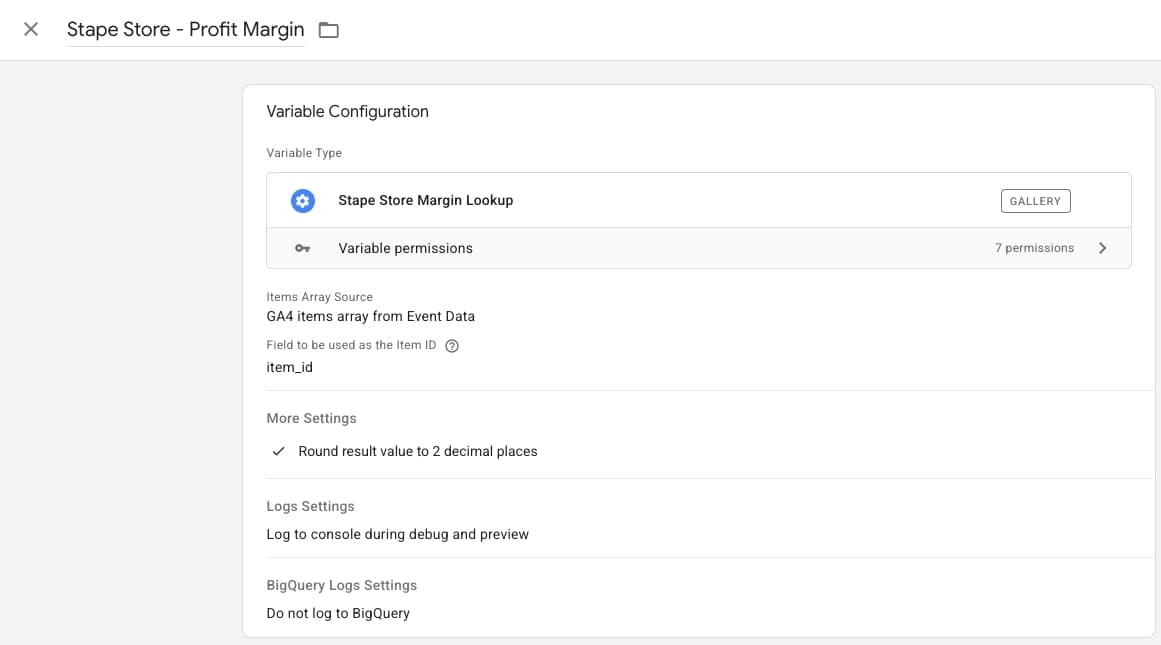Expand the 7 permissions chevron

(1102, 248)
